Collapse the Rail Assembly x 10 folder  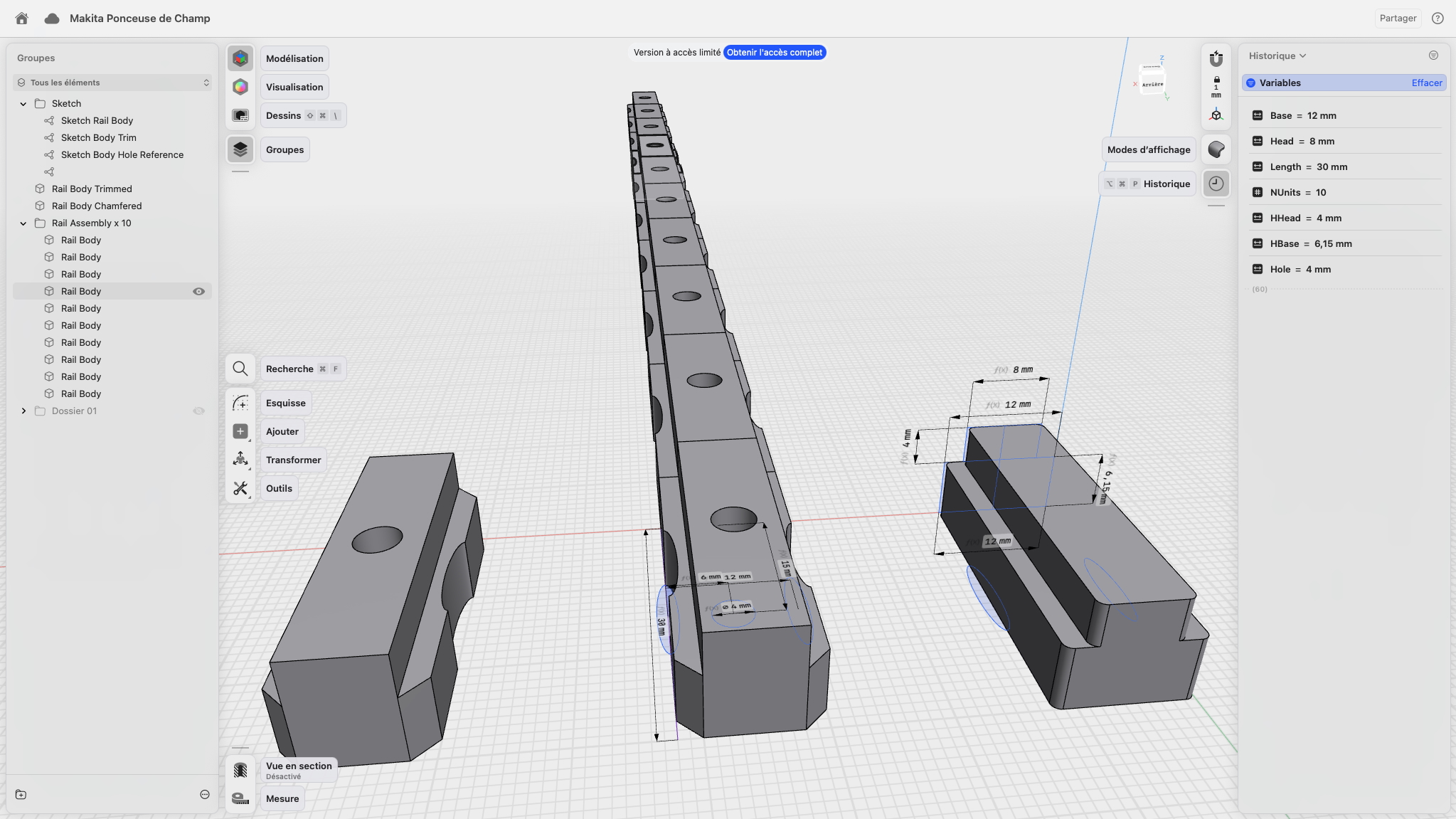(23, 223)
